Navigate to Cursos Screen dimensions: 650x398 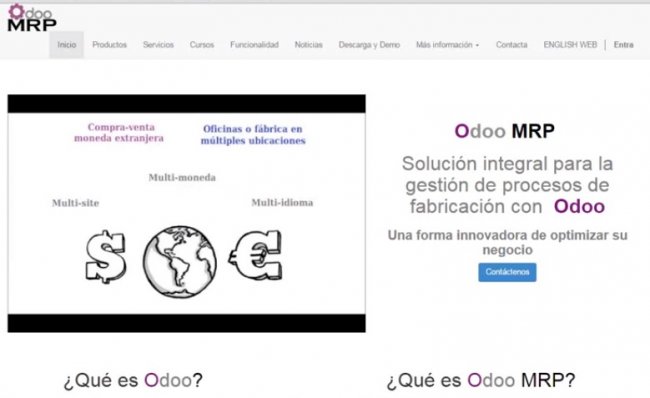tap(202, 45)
